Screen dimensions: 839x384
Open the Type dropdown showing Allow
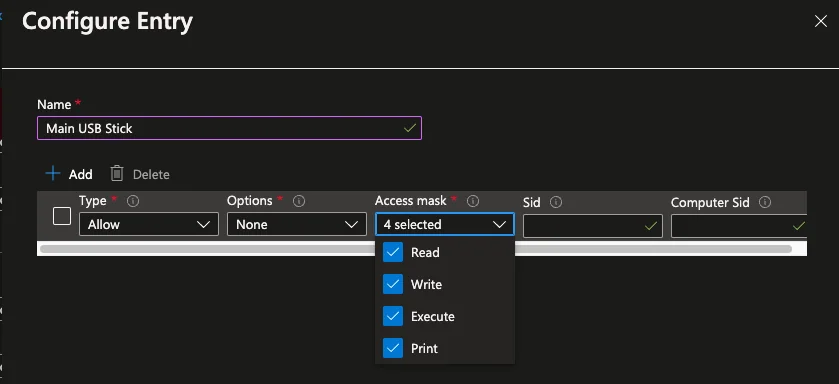point(149,225)
